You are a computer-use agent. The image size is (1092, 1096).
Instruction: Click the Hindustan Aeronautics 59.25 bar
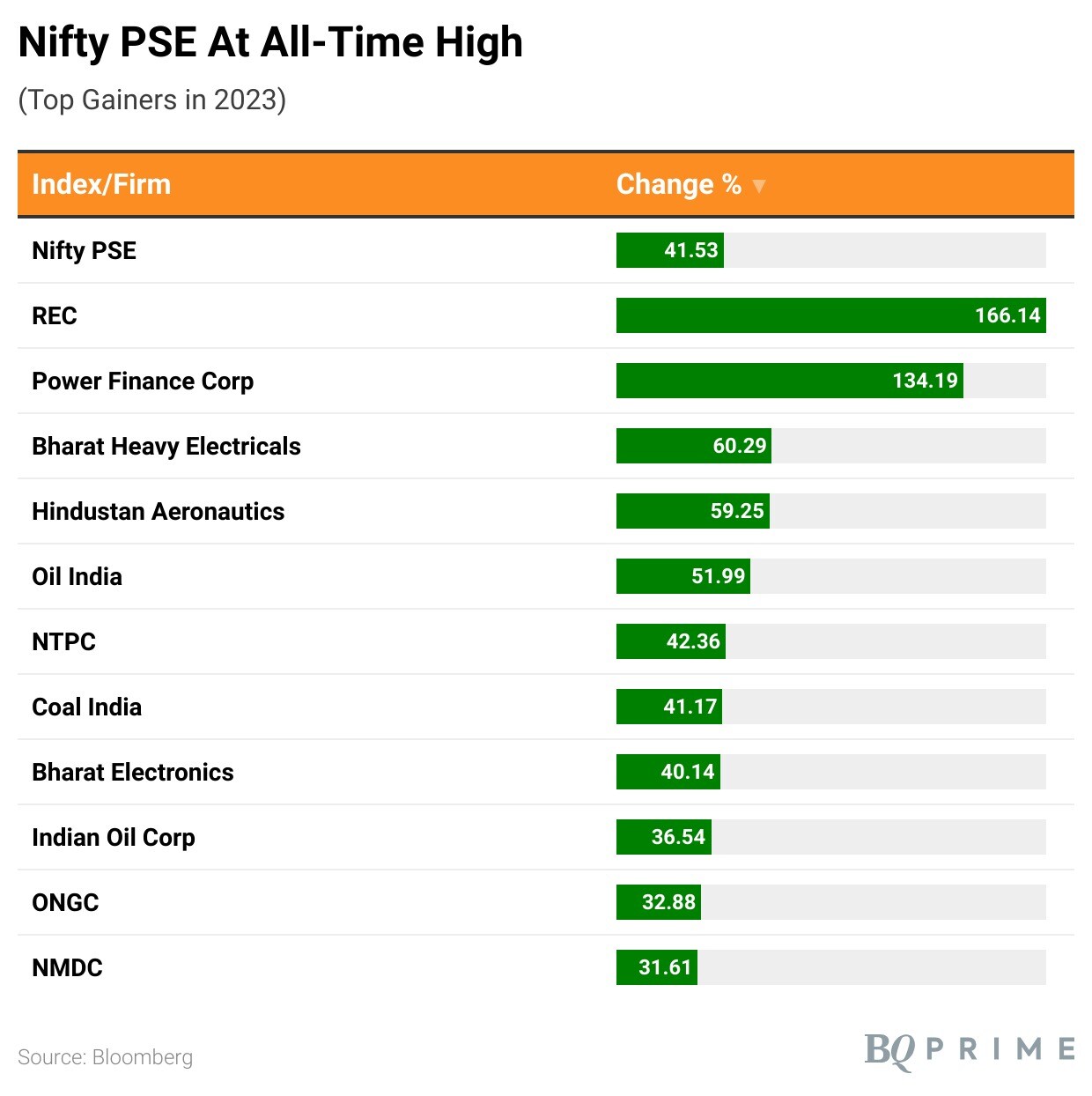pyautogui.click(x=692, y=511)
